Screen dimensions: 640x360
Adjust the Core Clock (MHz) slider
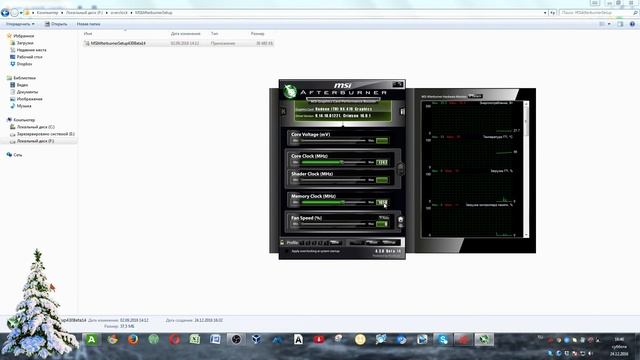click(333, 162)
